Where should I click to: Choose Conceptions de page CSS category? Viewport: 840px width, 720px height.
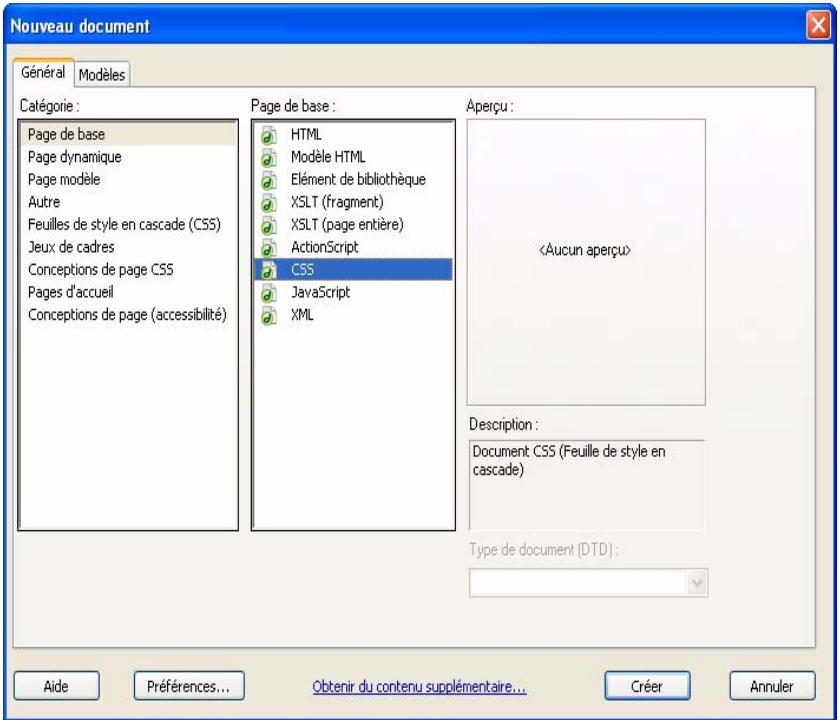coord(128,269)
